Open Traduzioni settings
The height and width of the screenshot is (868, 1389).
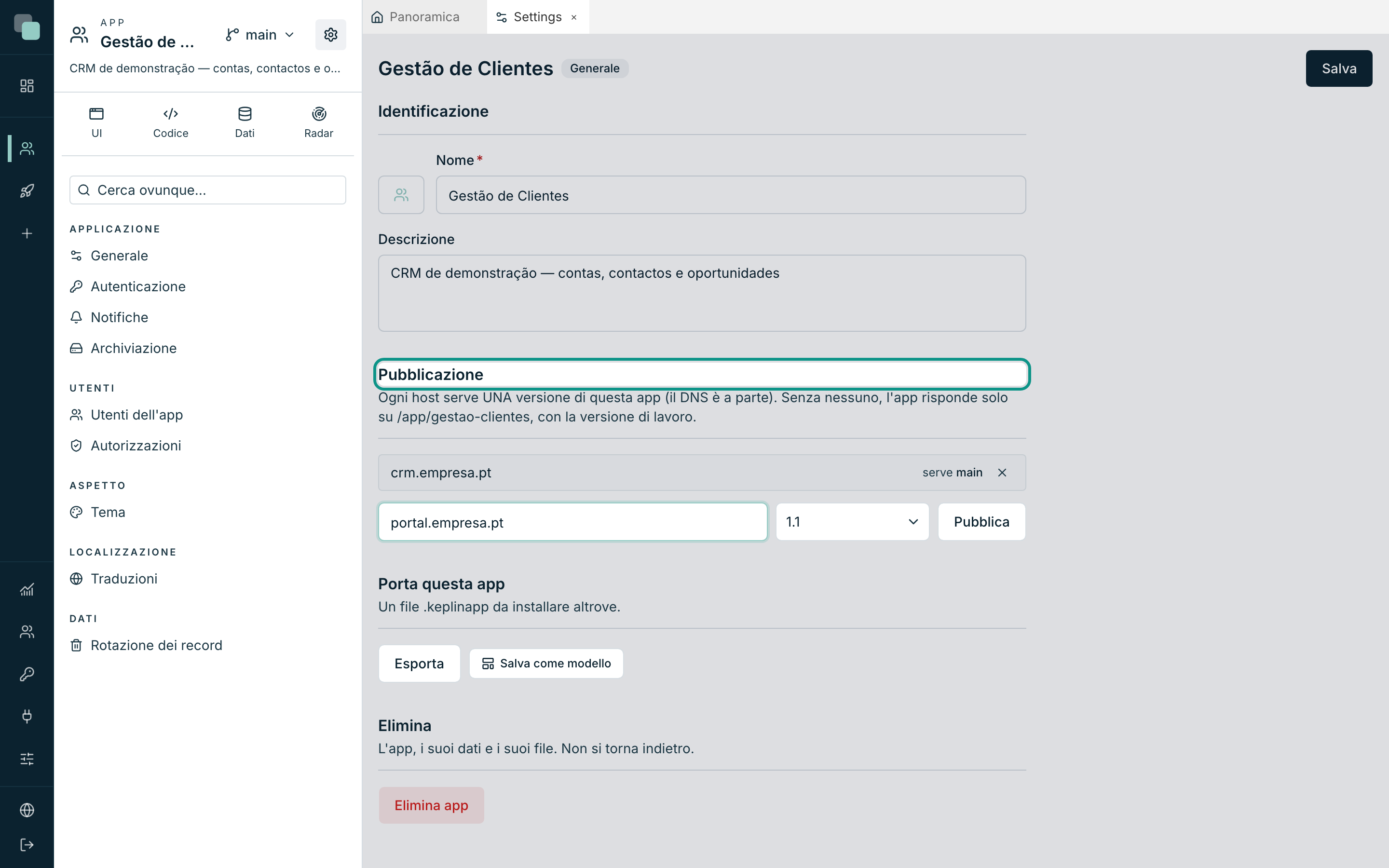tap(114, 579)
